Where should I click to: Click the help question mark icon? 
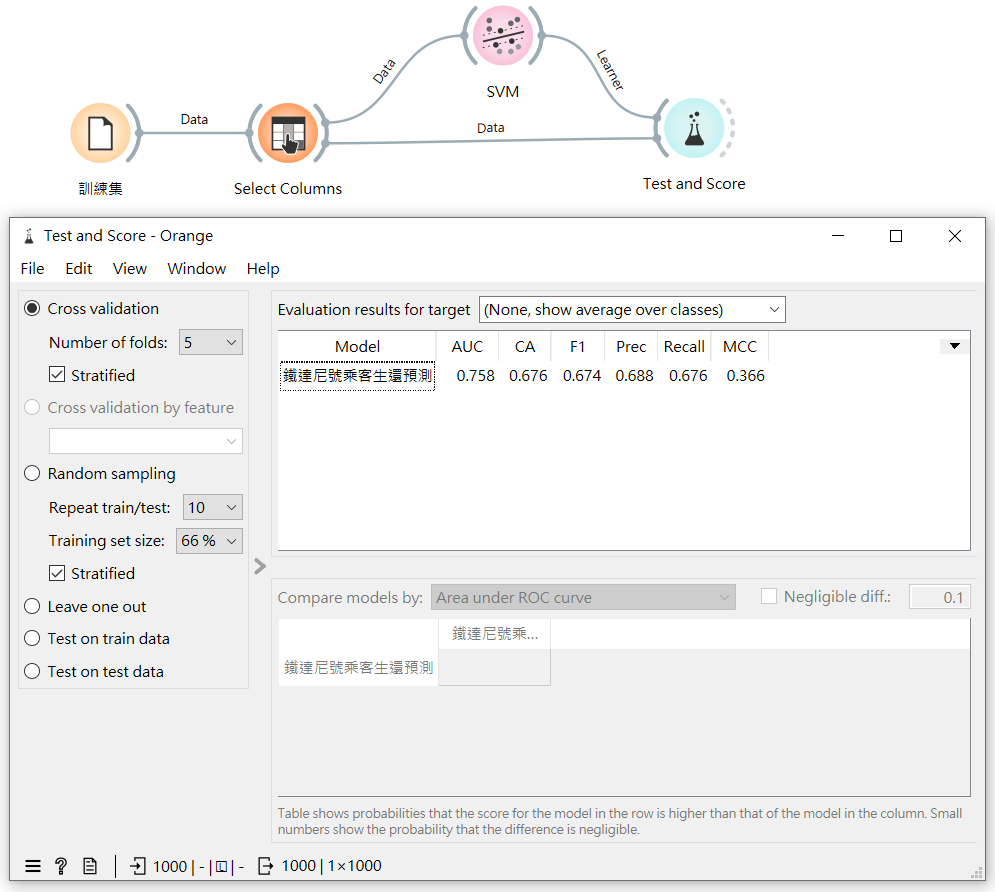pos(61,866)
